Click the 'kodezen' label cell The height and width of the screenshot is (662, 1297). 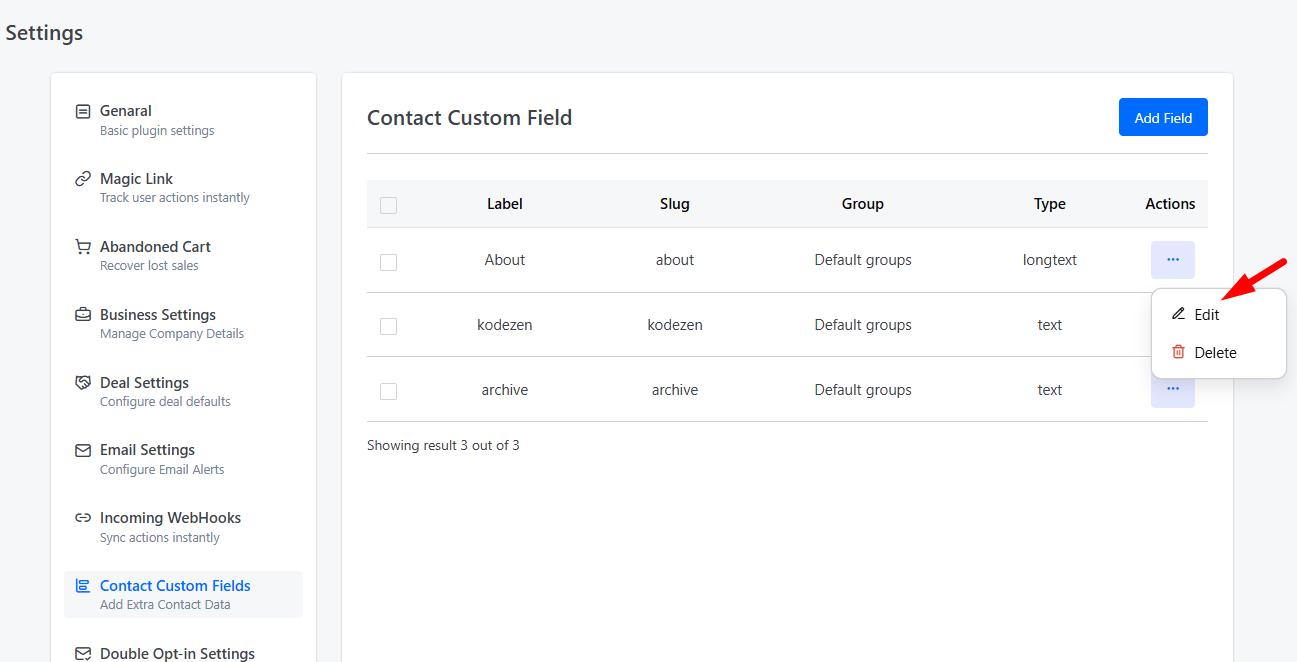click(x=505, y=325)
